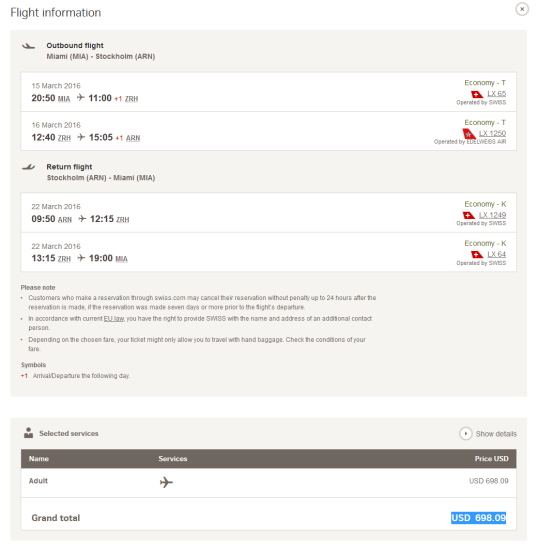Click the Selected services passenger icon
This screenshot has height=550, width=537.
coord(28,433)
